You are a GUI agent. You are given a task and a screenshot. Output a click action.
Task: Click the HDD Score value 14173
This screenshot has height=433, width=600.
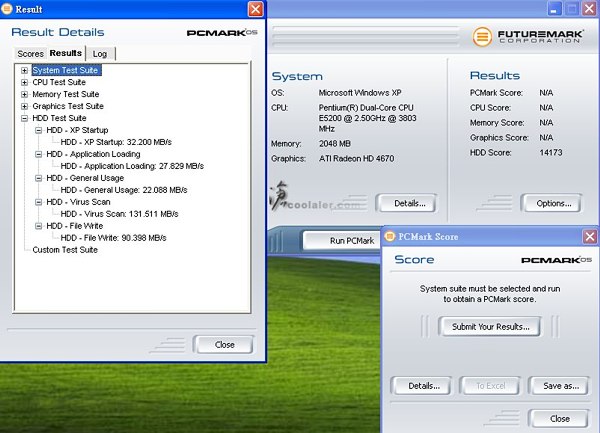pyautogui.click(x=551, y=153)
